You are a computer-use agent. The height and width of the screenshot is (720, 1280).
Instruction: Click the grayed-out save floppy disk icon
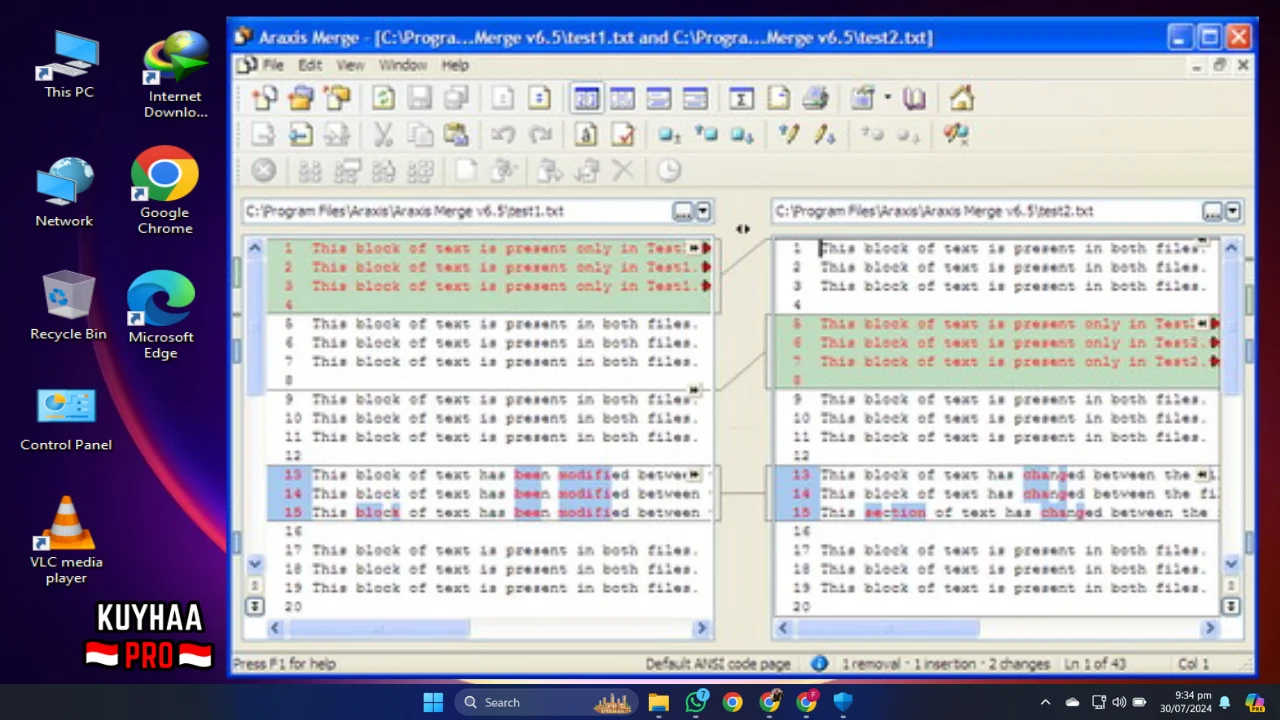420,98
